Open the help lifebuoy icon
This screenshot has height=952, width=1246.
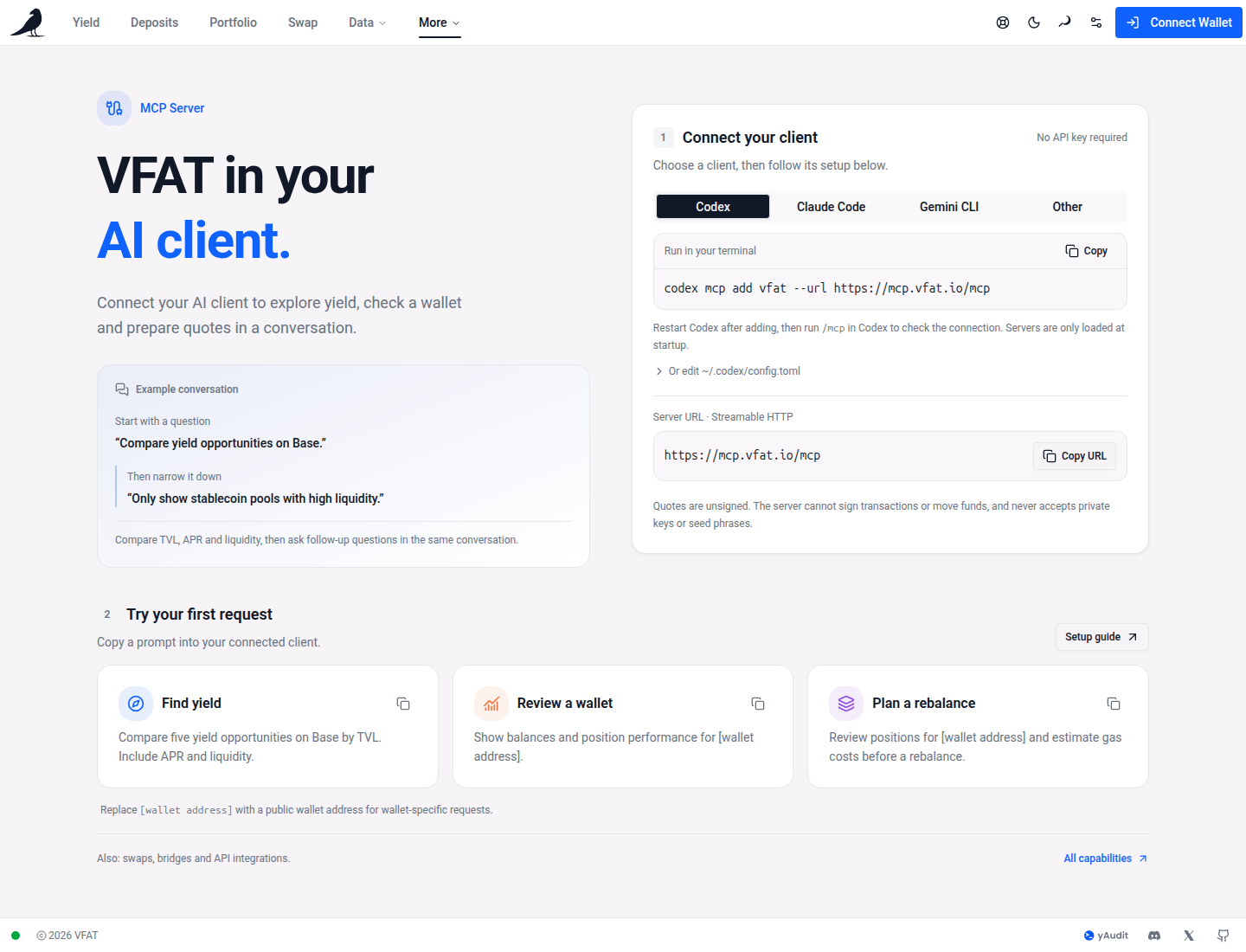(1003, 23)
